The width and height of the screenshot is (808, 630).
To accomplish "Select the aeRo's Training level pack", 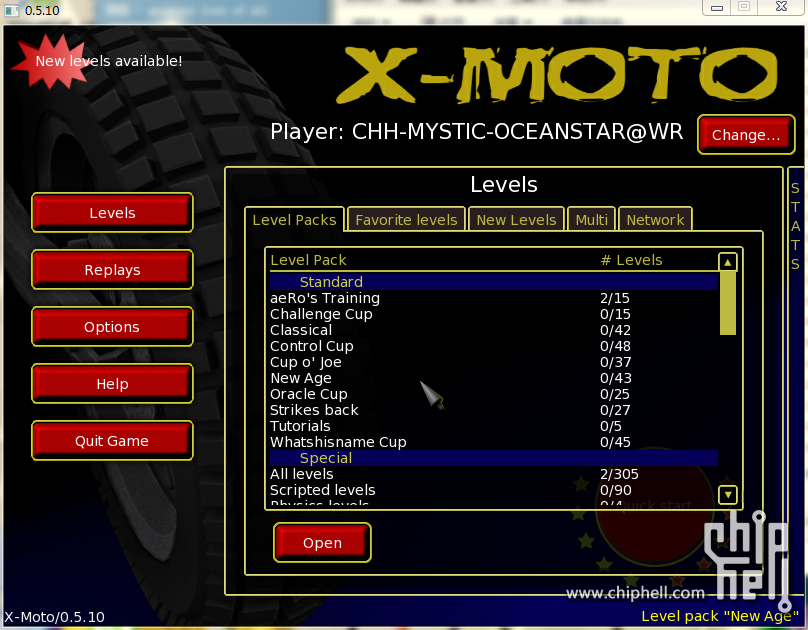I will [494, 298].
